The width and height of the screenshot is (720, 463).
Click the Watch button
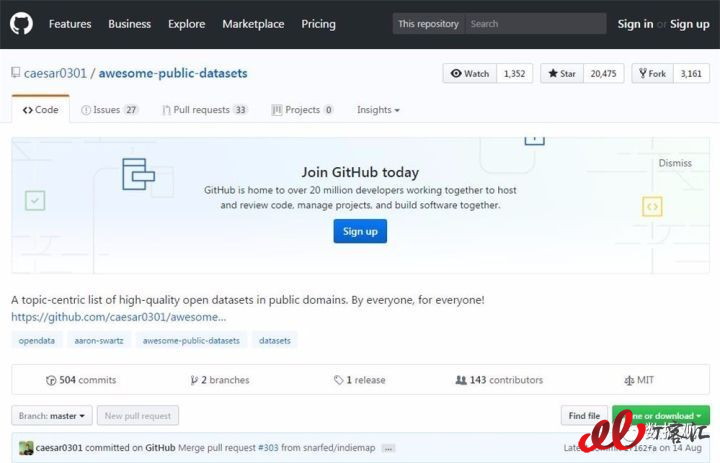(x=470, y=73)
